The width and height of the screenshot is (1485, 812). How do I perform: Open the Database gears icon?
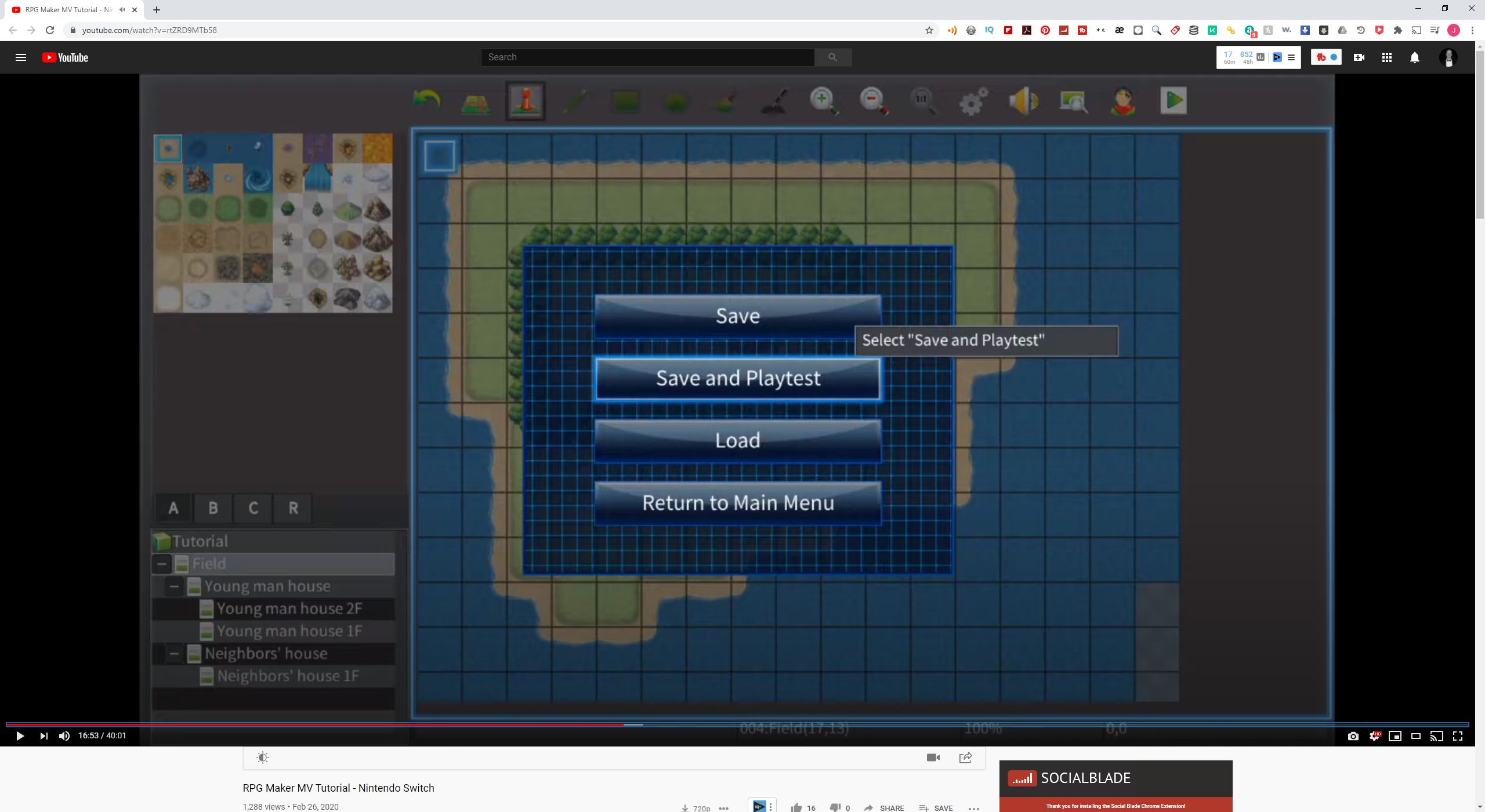click(973, 101)
